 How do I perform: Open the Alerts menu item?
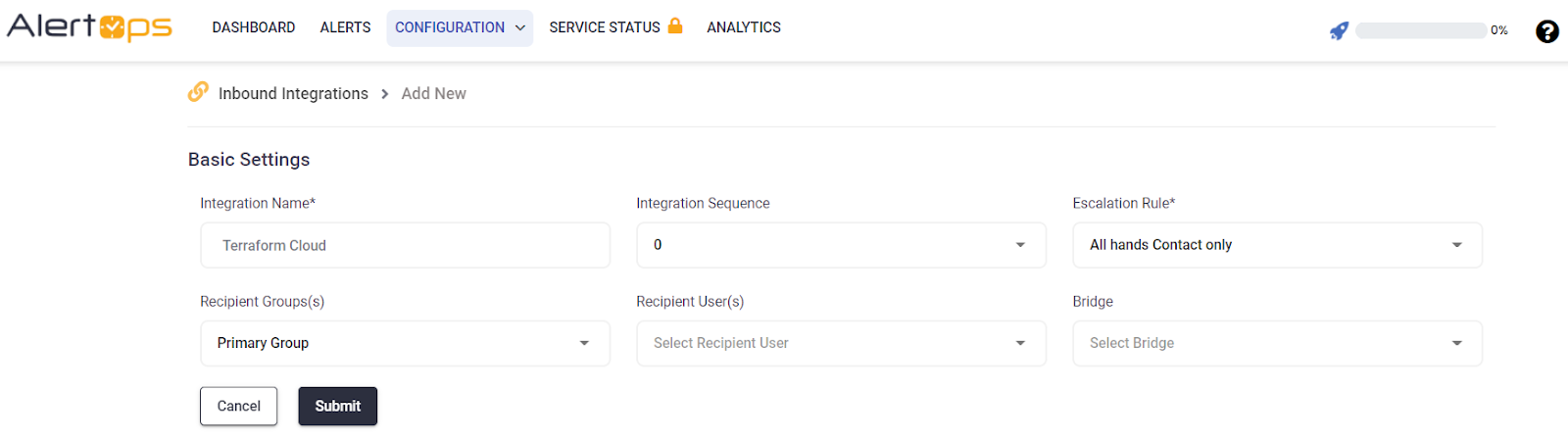(345, 27)
